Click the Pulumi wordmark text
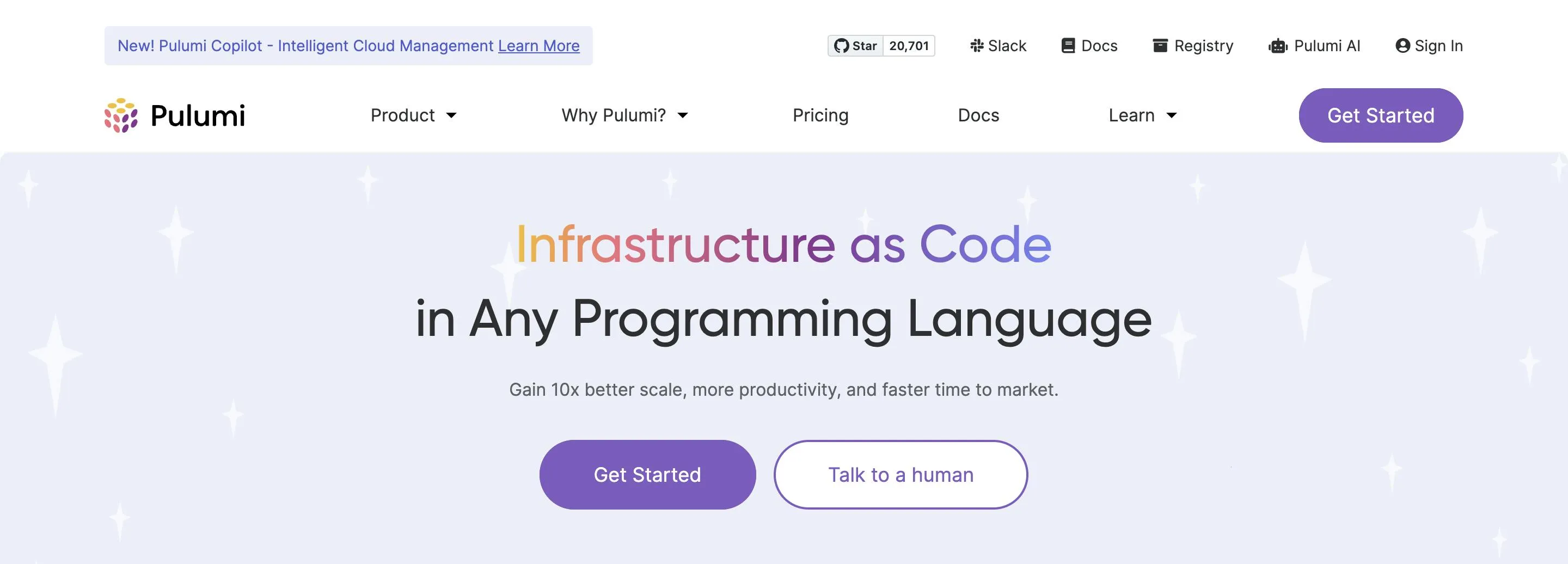 (x=198, y=115)
